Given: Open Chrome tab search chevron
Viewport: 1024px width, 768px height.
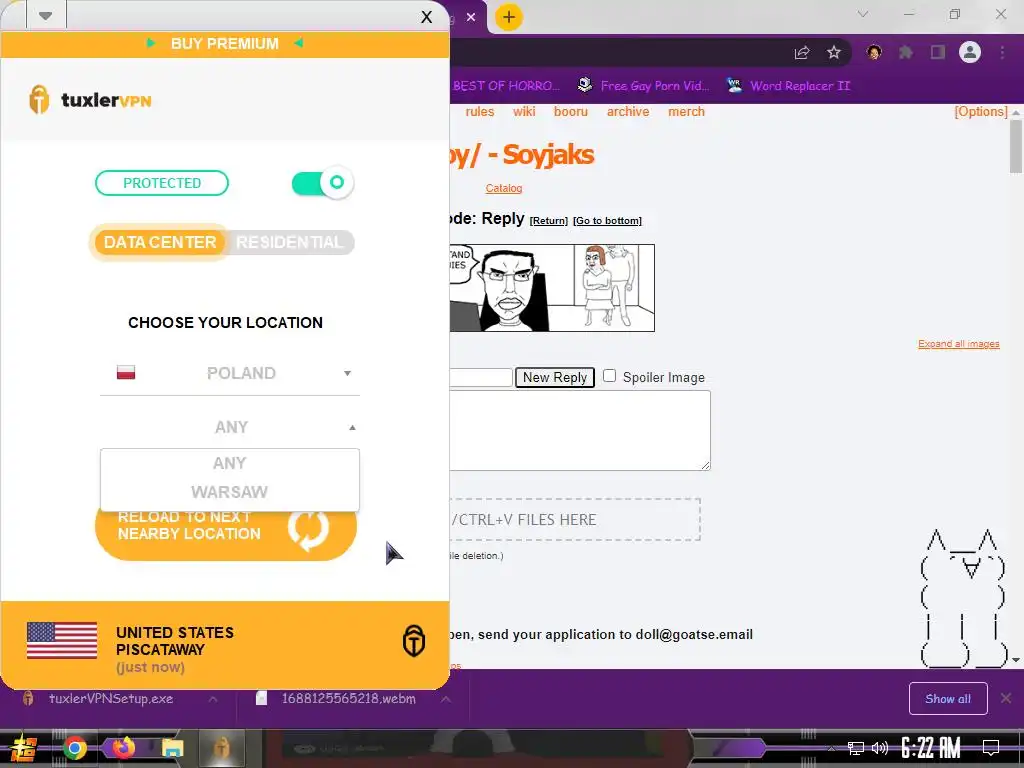Looking at the screenshot, I should 863,14.
